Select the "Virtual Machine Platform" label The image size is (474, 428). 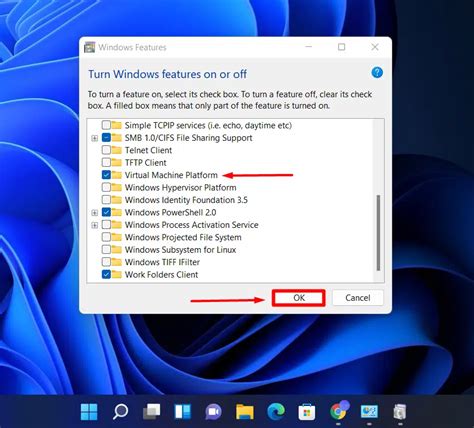[x=171, y=175]
